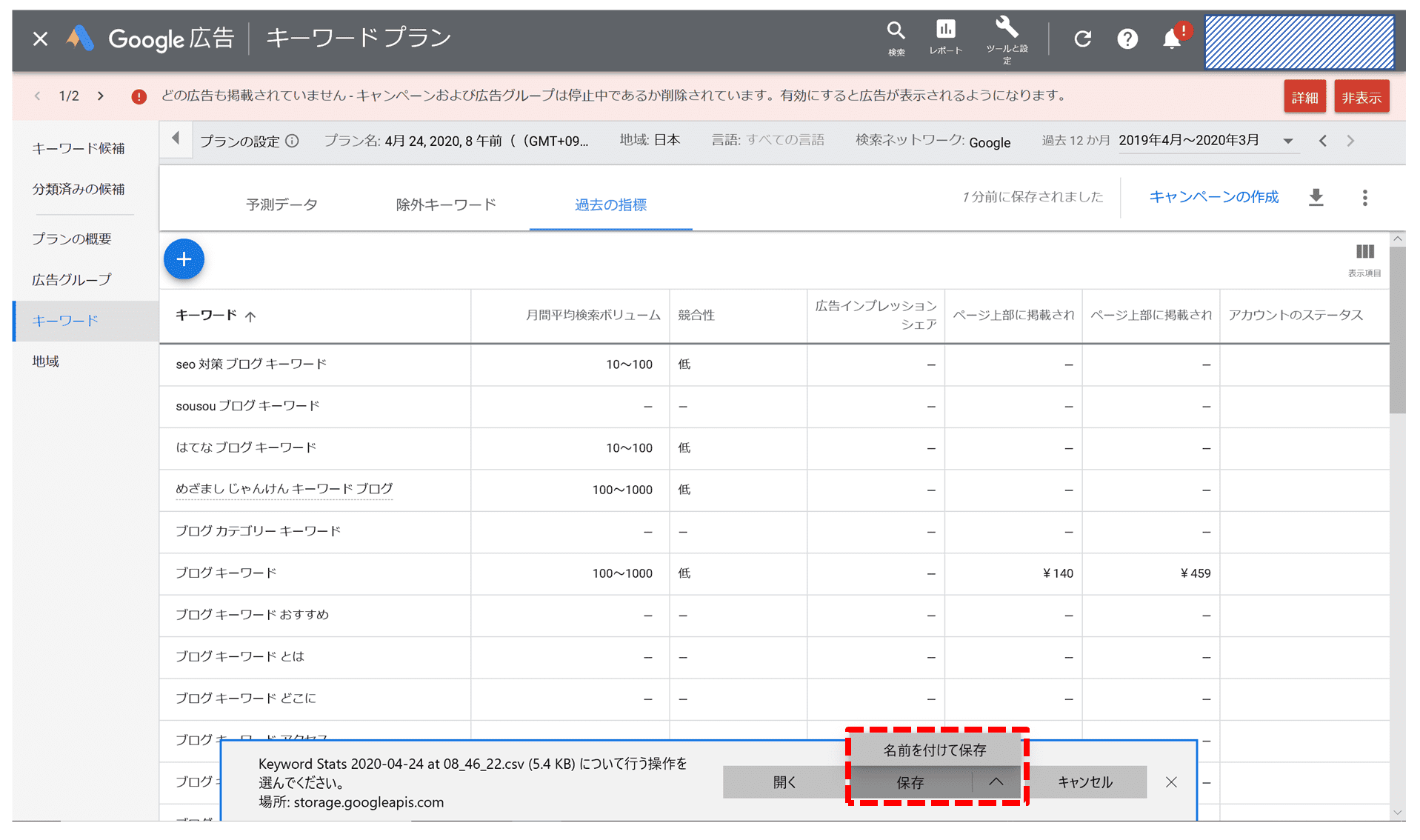This screenshot has height=840, width=1420.
Task: Click the 広告インプレッションシェア column header
Action: [876, 316]
